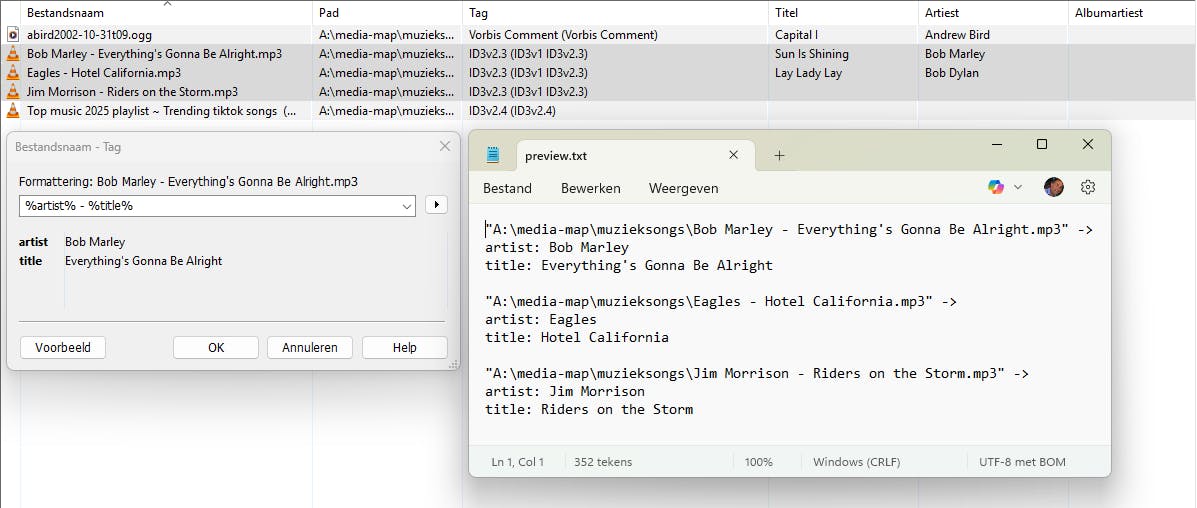Image resolution: width=1197 pixels, height=508 pixels.
Task: Click the VLC icon beside Eagles file
Action: [13, 73]
